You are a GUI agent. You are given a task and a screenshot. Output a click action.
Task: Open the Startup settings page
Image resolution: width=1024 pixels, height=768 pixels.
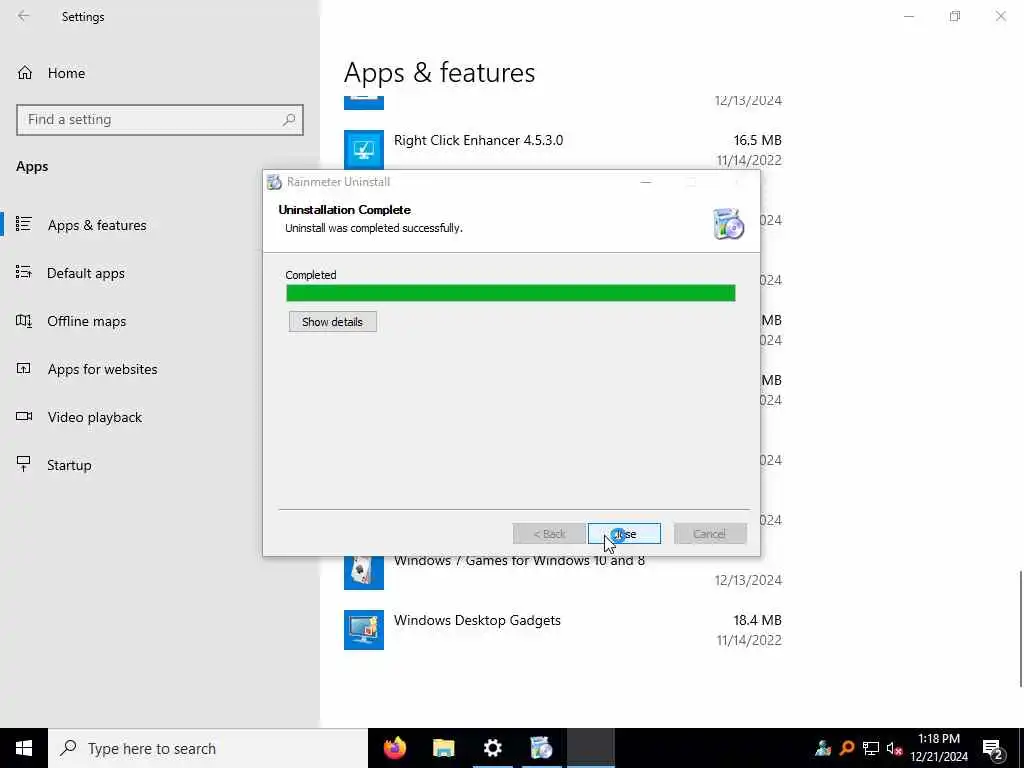[69, 465]
